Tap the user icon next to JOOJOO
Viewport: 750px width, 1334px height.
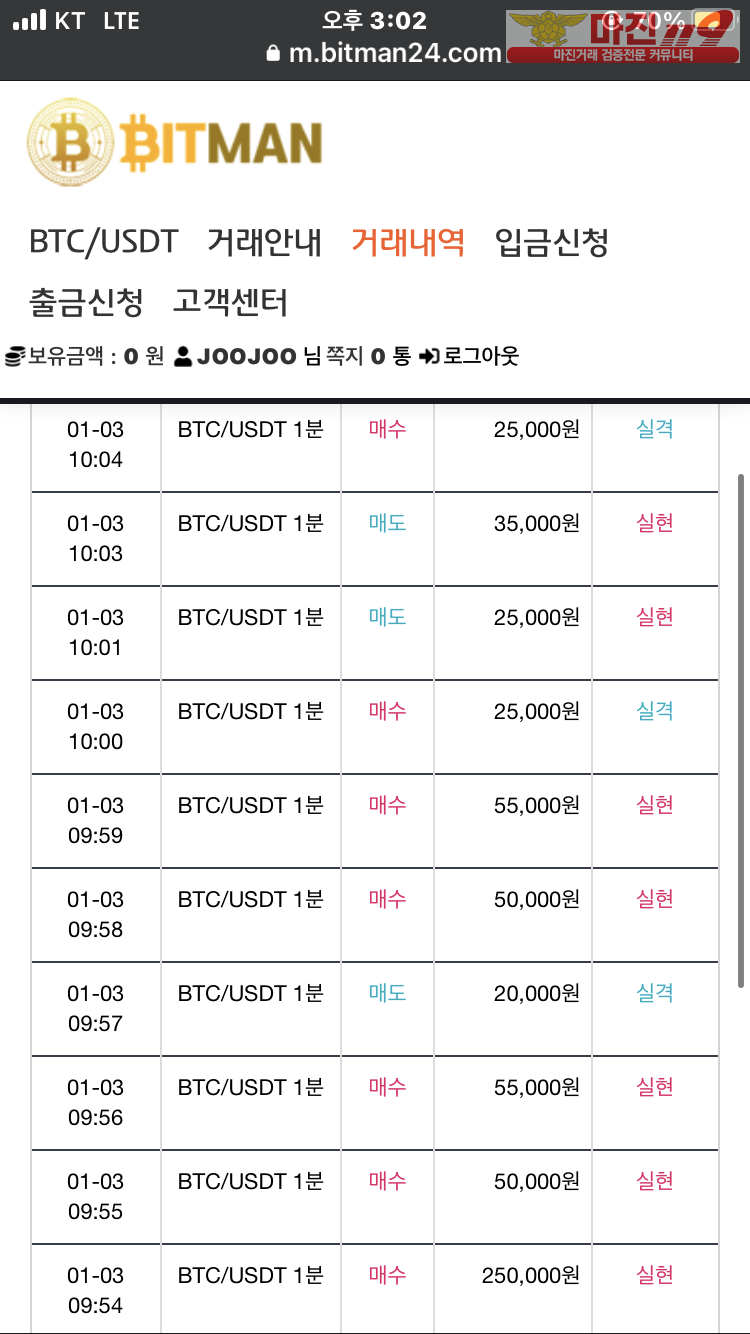tap(183, 356)
